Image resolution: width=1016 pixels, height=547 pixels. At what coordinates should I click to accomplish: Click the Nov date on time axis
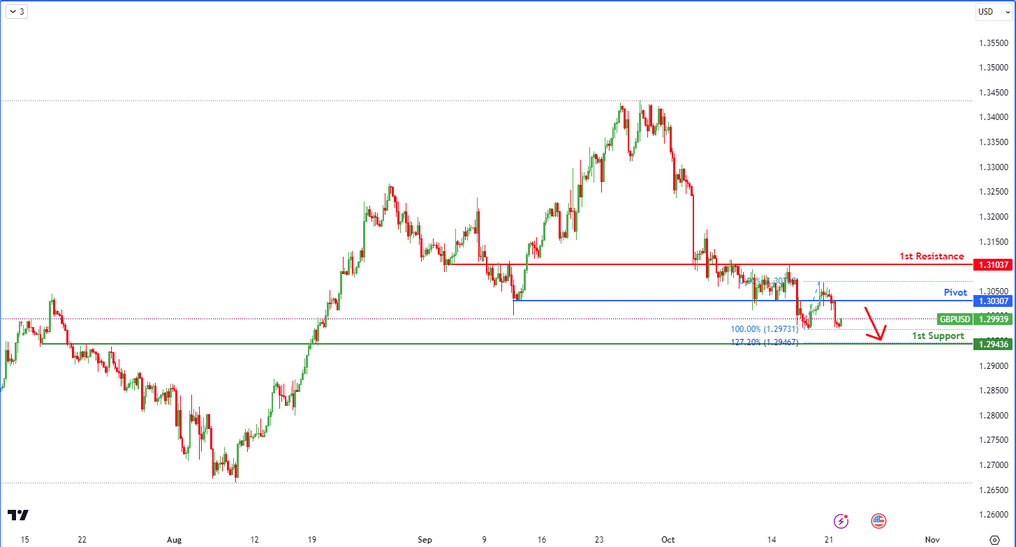pos(932,540)
